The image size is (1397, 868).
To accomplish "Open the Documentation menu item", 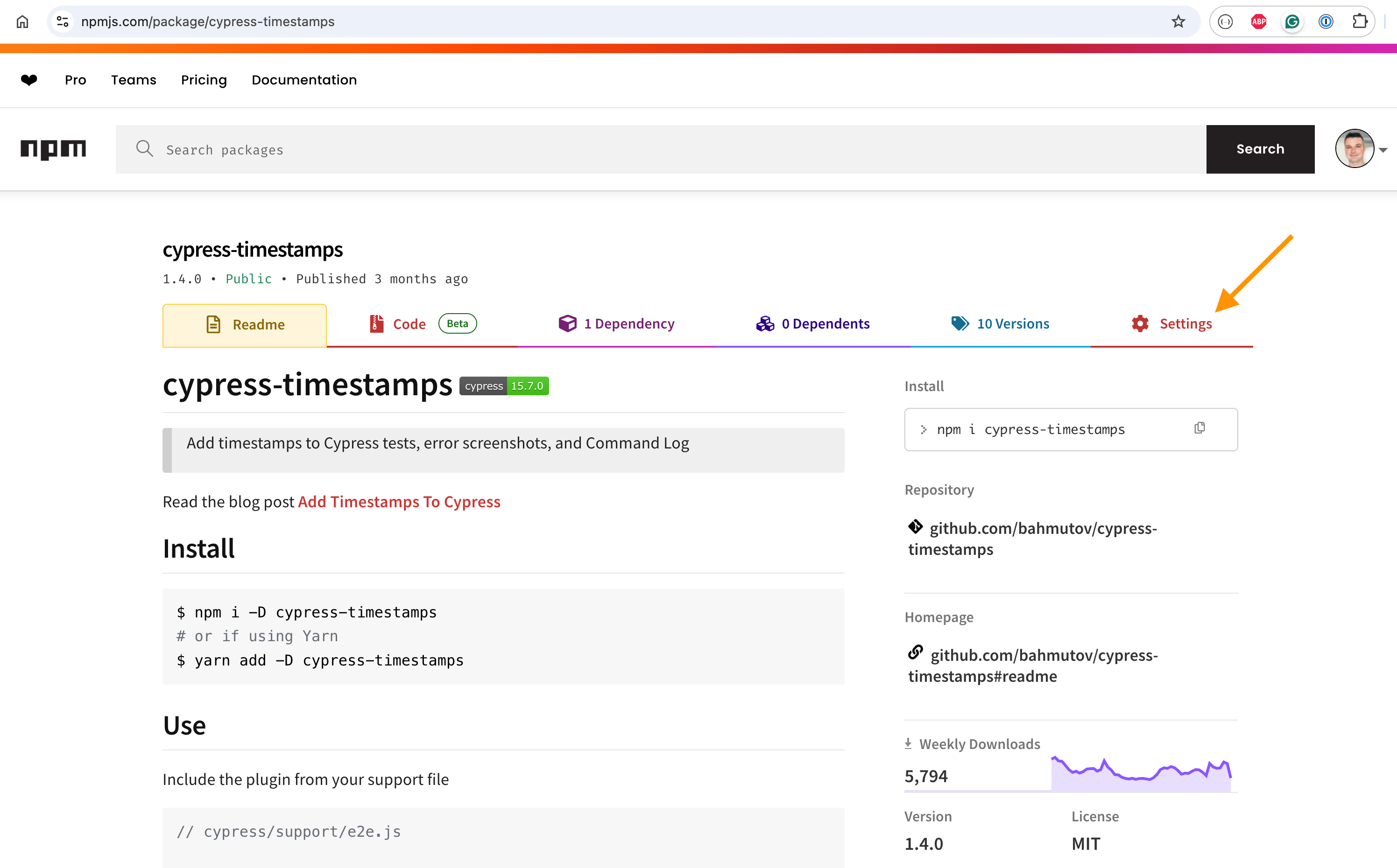I will (x=304, y=80).
